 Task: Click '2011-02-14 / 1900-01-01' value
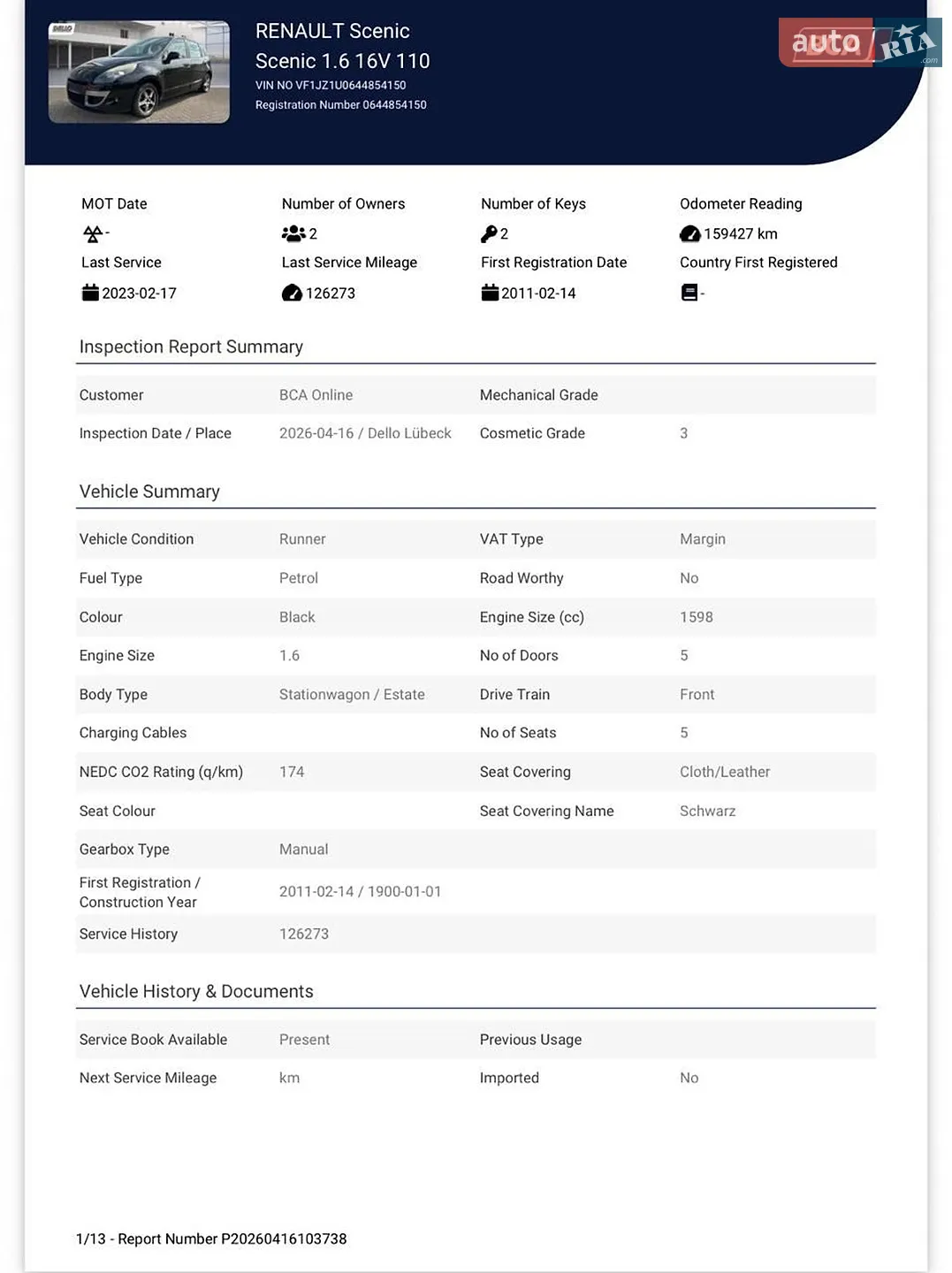[x=360, y=892]
